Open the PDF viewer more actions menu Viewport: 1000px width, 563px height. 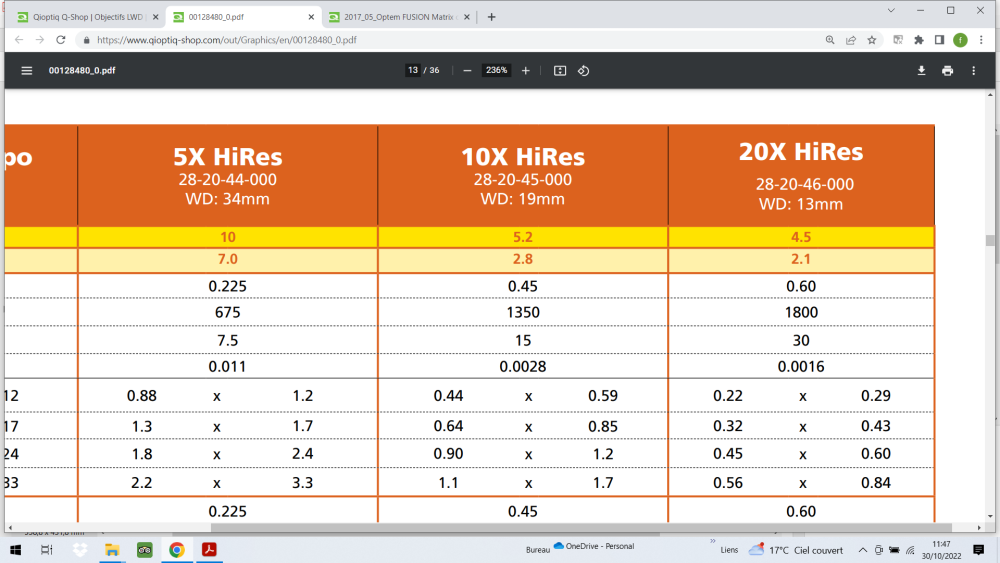click(x=974, y=71)
